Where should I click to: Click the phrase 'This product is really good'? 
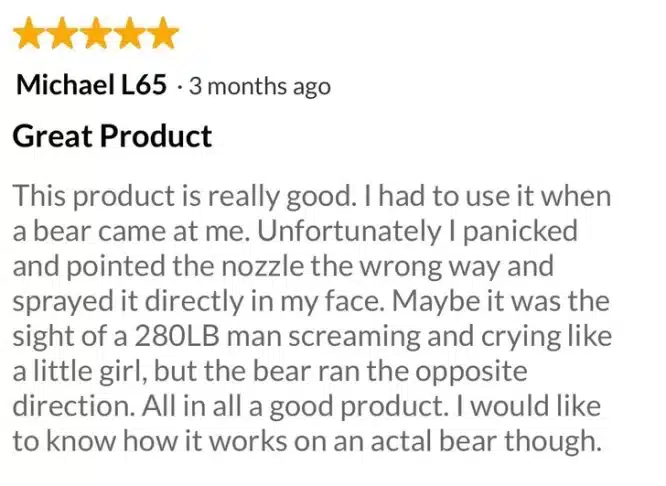click(x=183, y=197)
